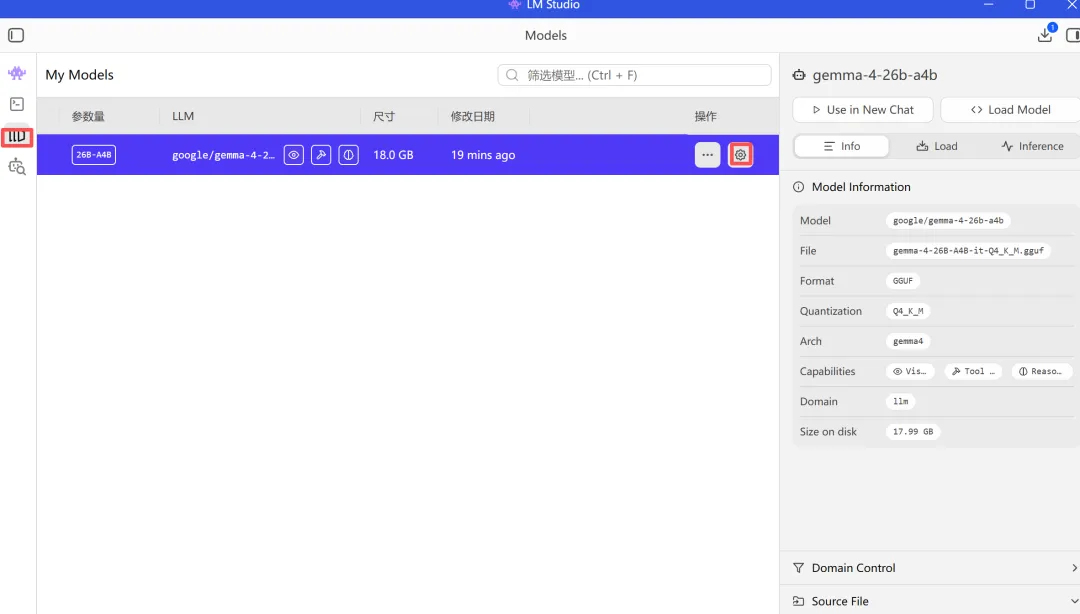
Task: Open the Discover model search sidebar icon
Action: [17, 167]
